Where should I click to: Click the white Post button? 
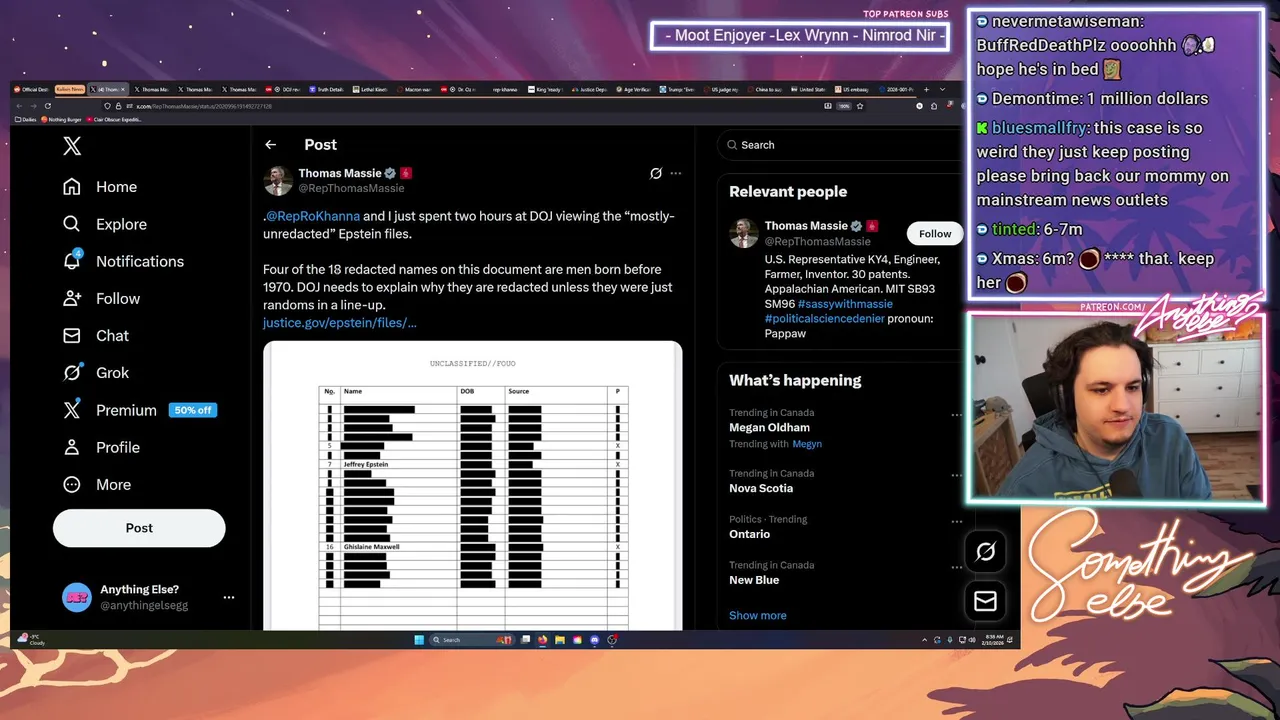tap(139, 528)
